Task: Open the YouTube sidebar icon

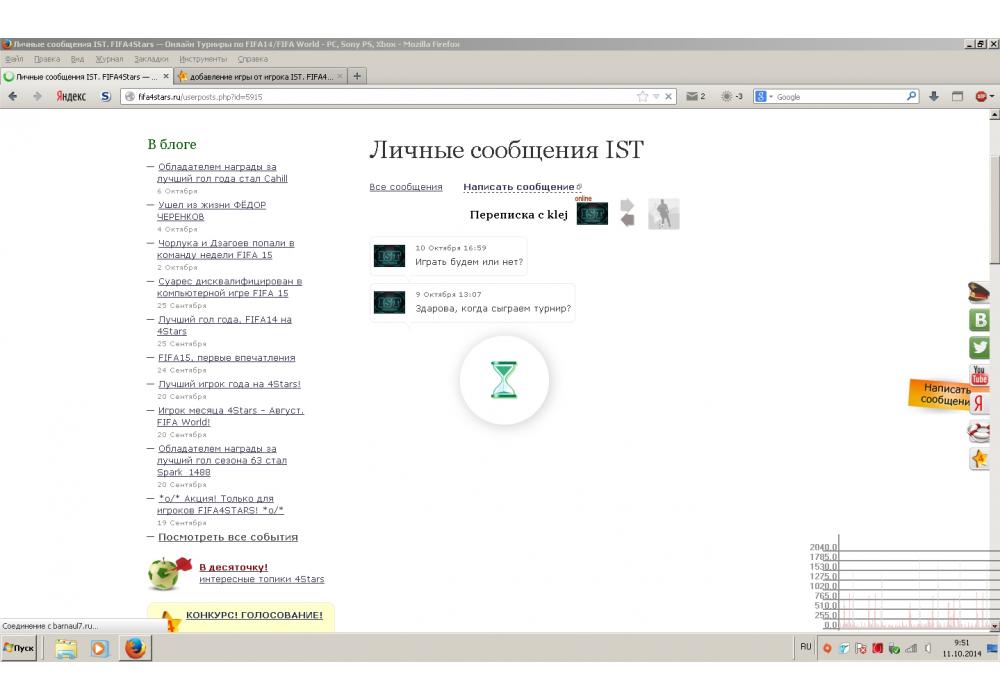Action: coord(980,376)
